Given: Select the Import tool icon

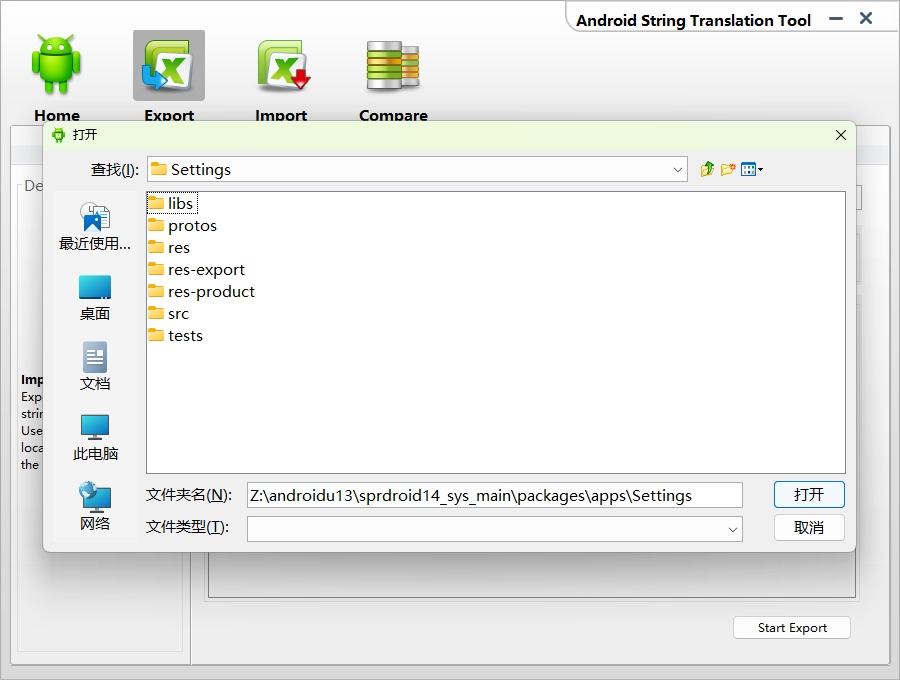Looking at the screenshot, I should pos(282,65).
